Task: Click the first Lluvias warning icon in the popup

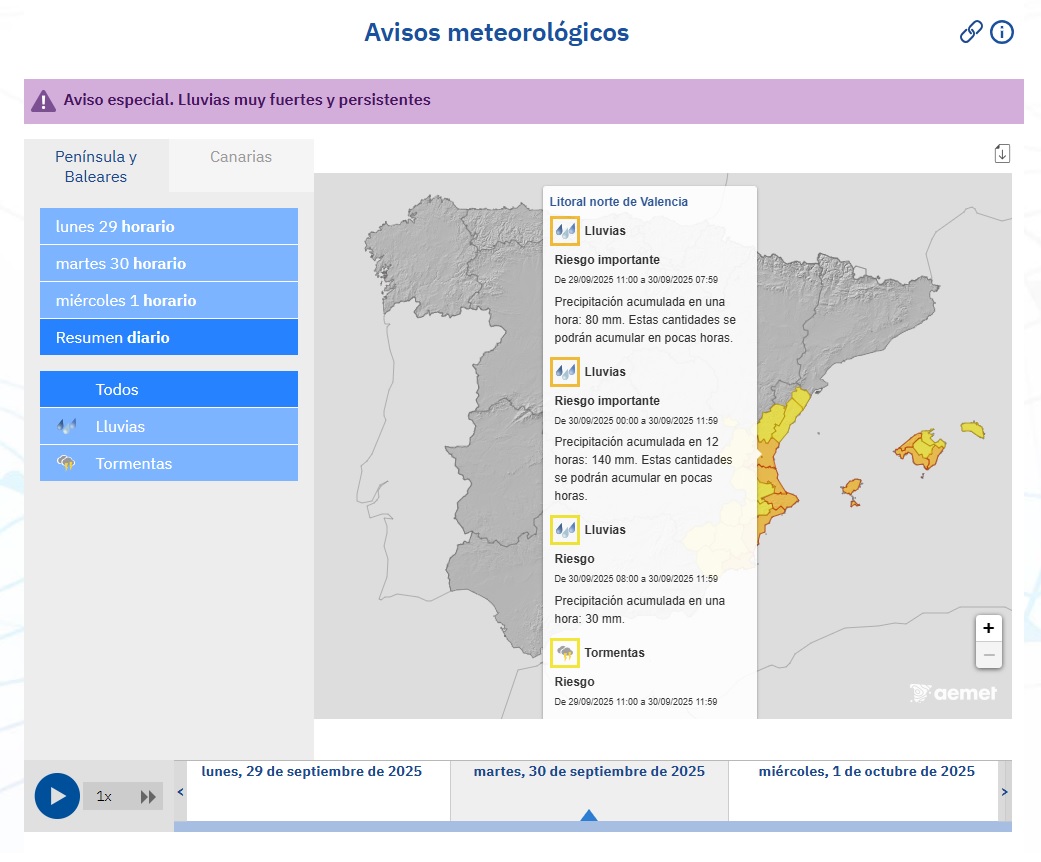Action: tap(565, 231)
